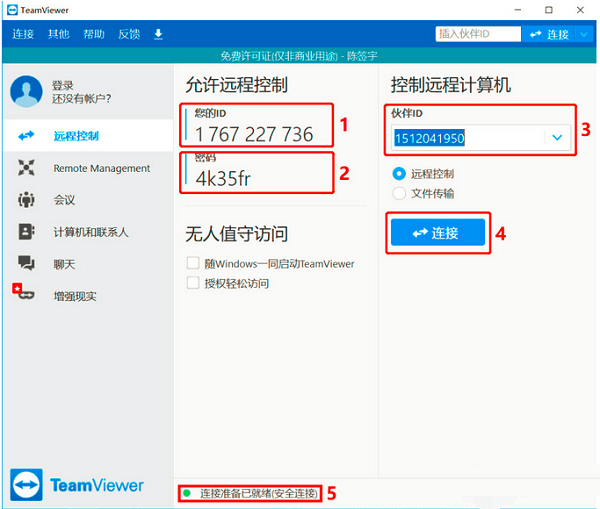Viewport: 600px width, 509px height.
Task: Expand the 伙伴ID history dropdown arrow
Action: [x=557, y=137]
